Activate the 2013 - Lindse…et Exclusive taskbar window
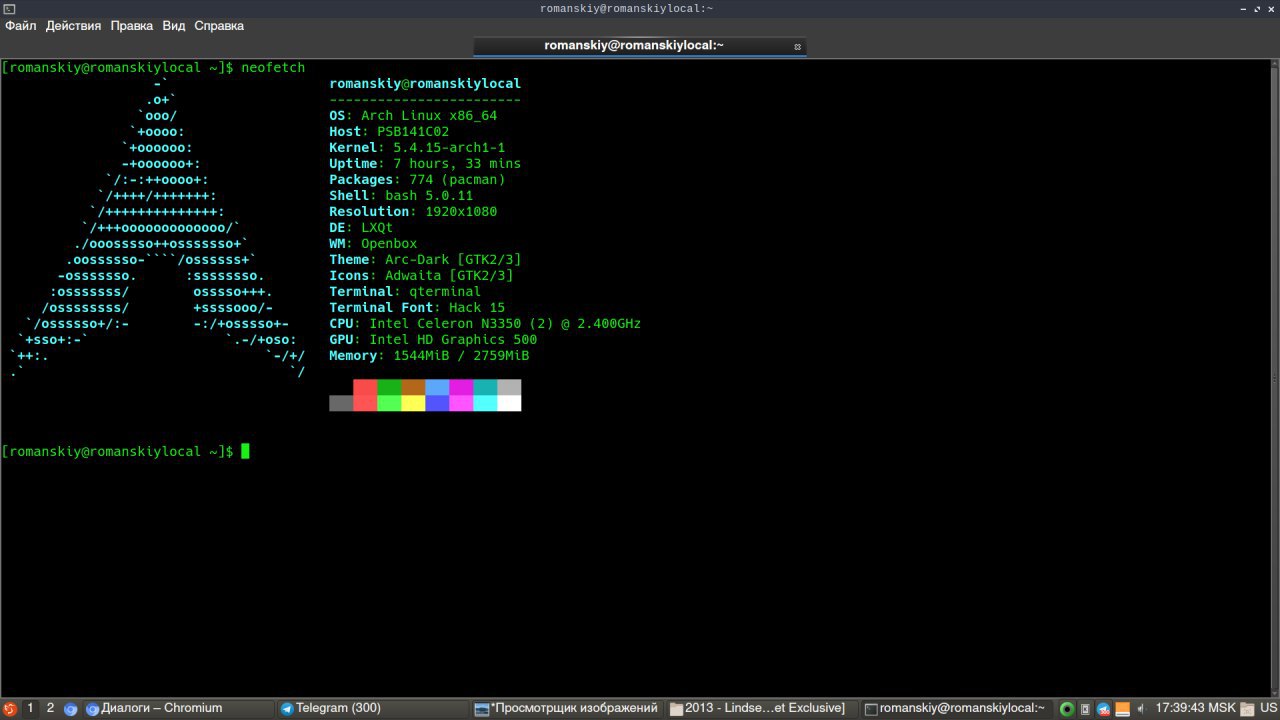This screenshot has height=720, width=1280. (x=762, y=708)
